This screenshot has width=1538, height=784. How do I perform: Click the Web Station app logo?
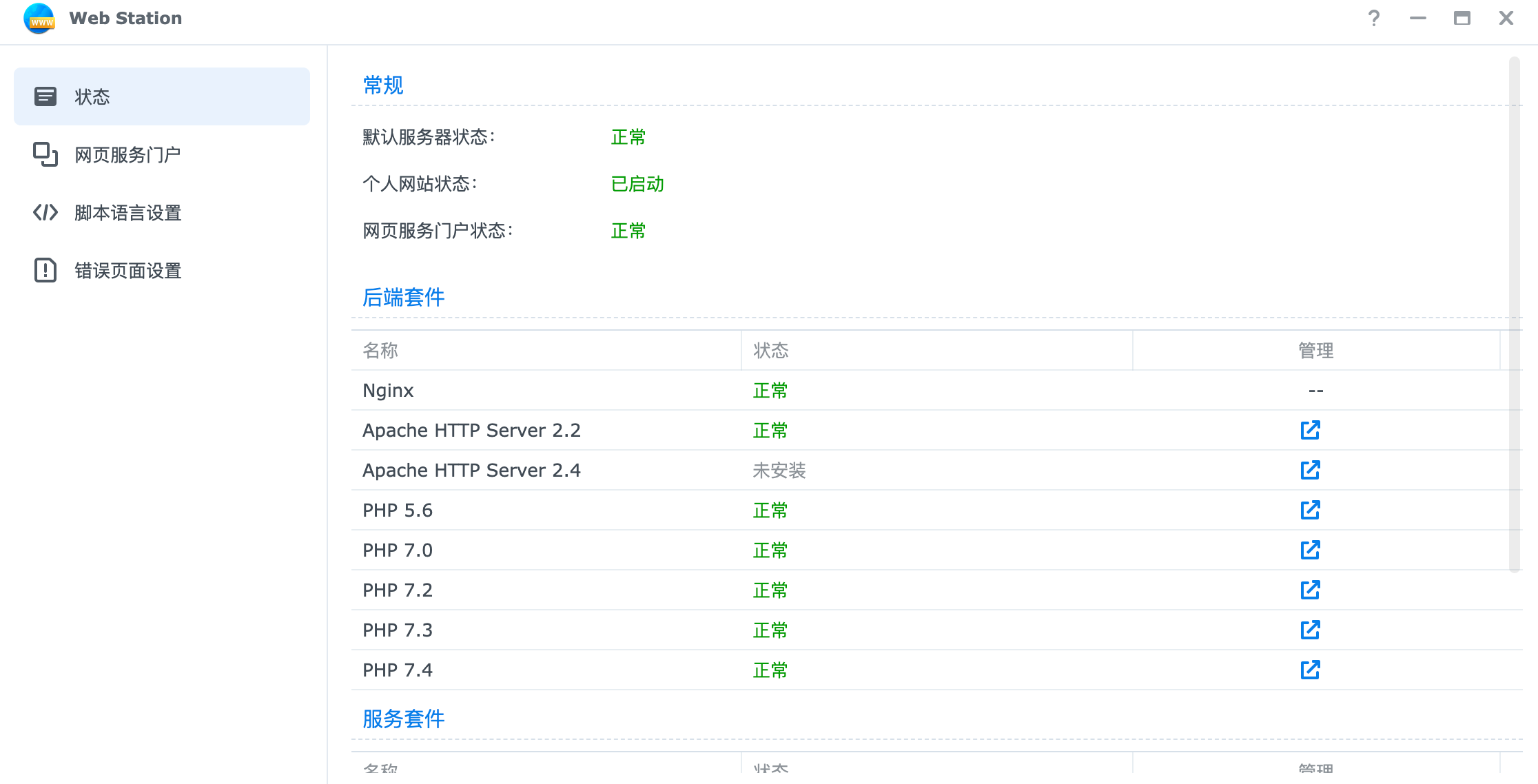pos(39,18)
